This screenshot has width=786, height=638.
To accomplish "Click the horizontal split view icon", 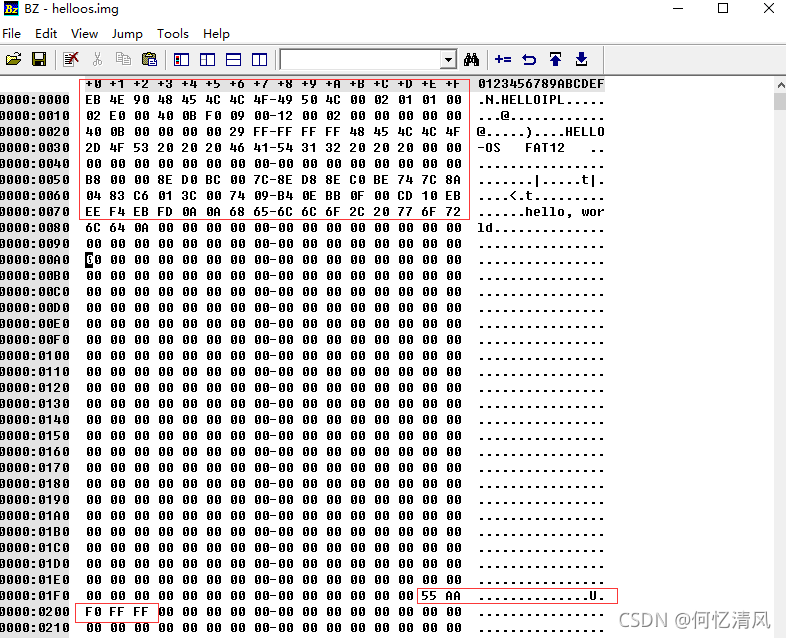I will (234, 60).
